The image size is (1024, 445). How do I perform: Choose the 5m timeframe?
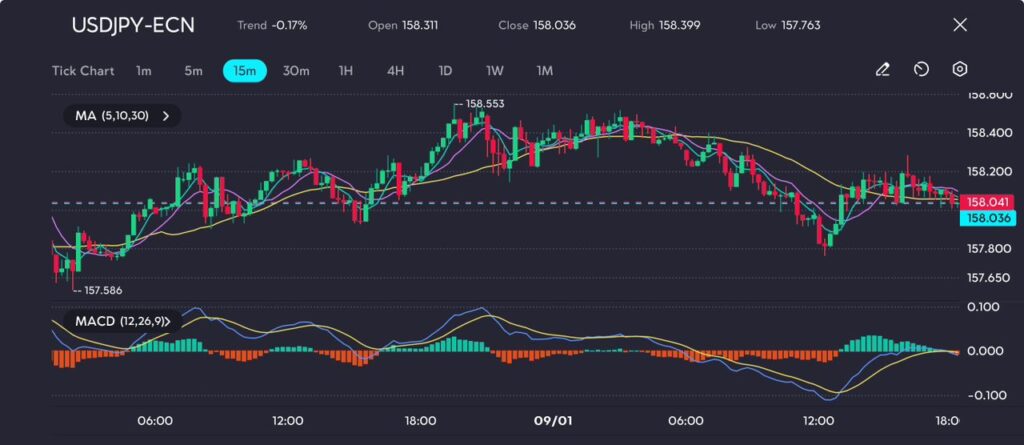(193, 71)
